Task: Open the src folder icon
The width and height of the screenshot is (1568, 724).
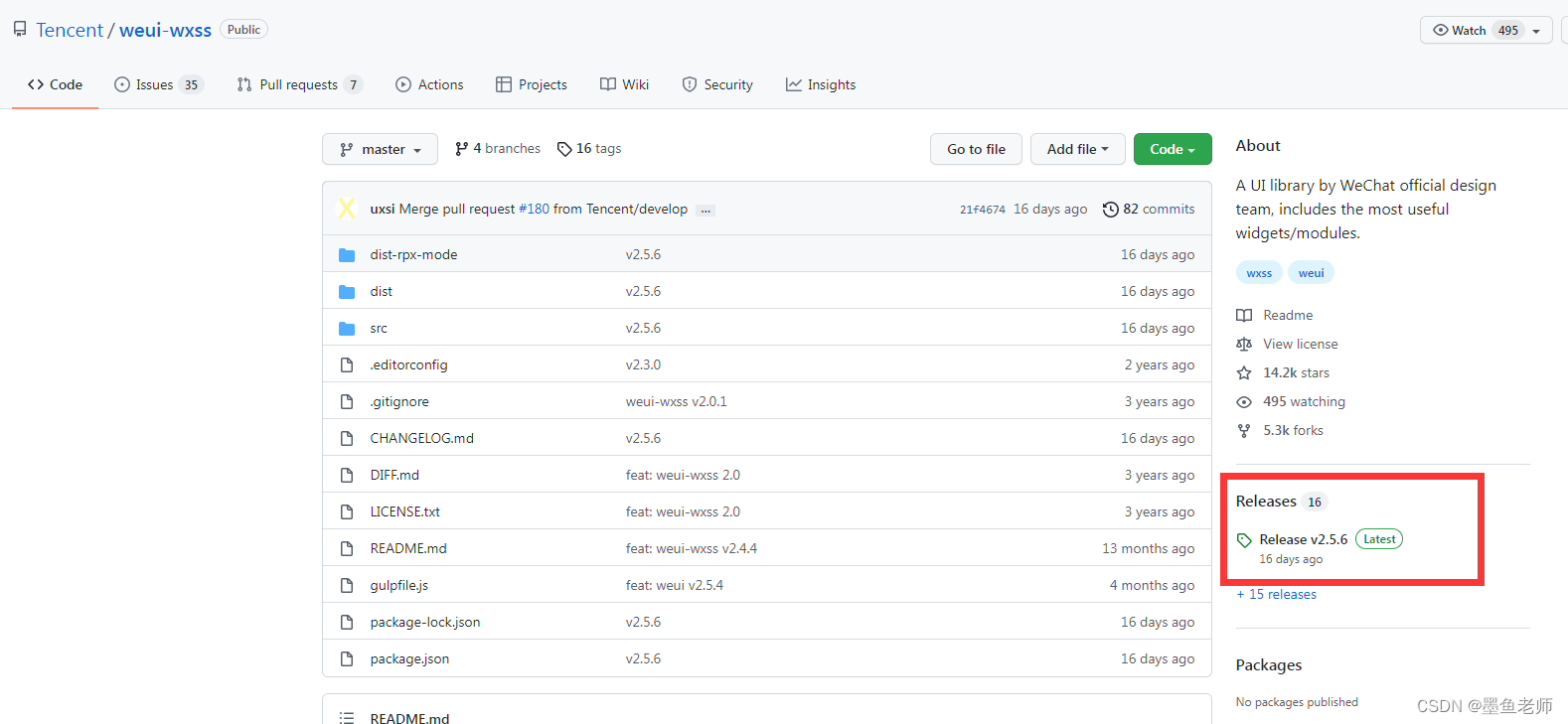Action: coord(347,329)
